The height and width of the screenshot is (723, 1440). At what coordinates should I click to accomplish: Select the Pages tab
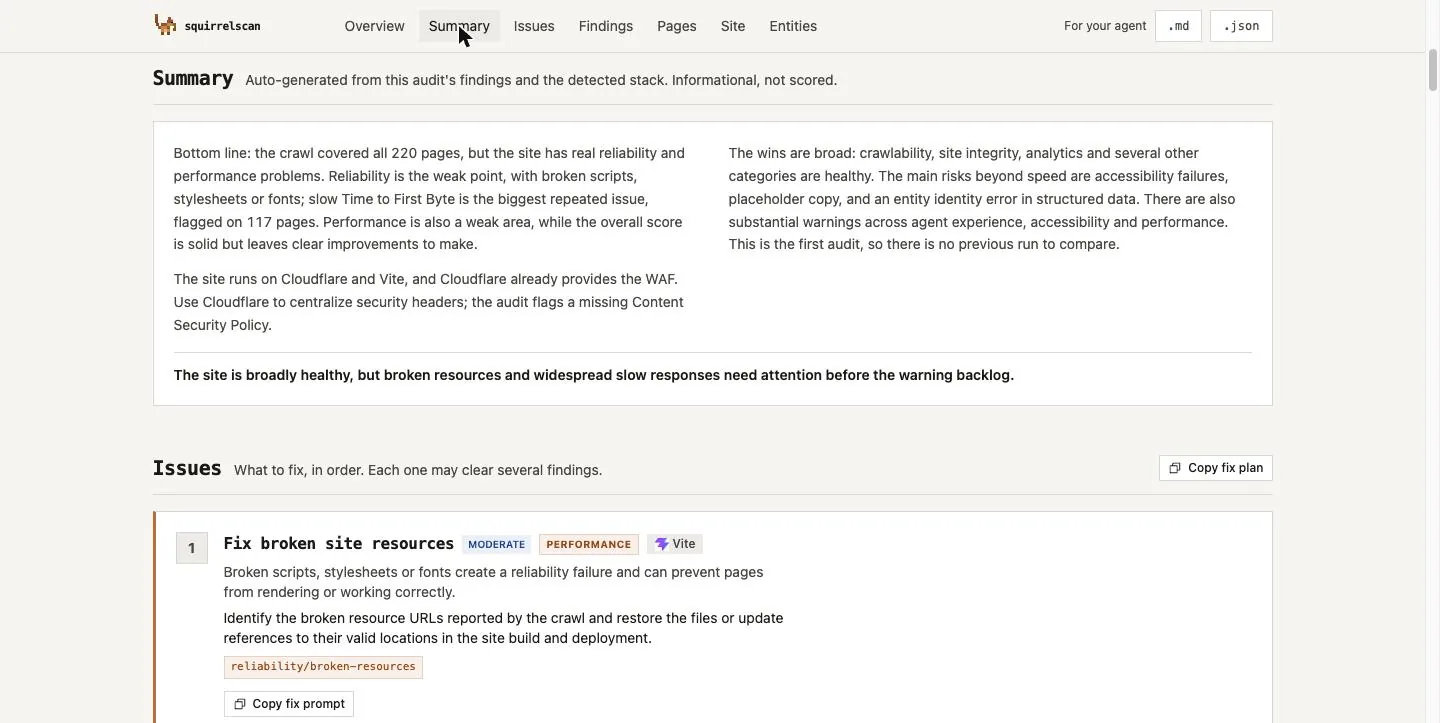click(x=677, y=26)
